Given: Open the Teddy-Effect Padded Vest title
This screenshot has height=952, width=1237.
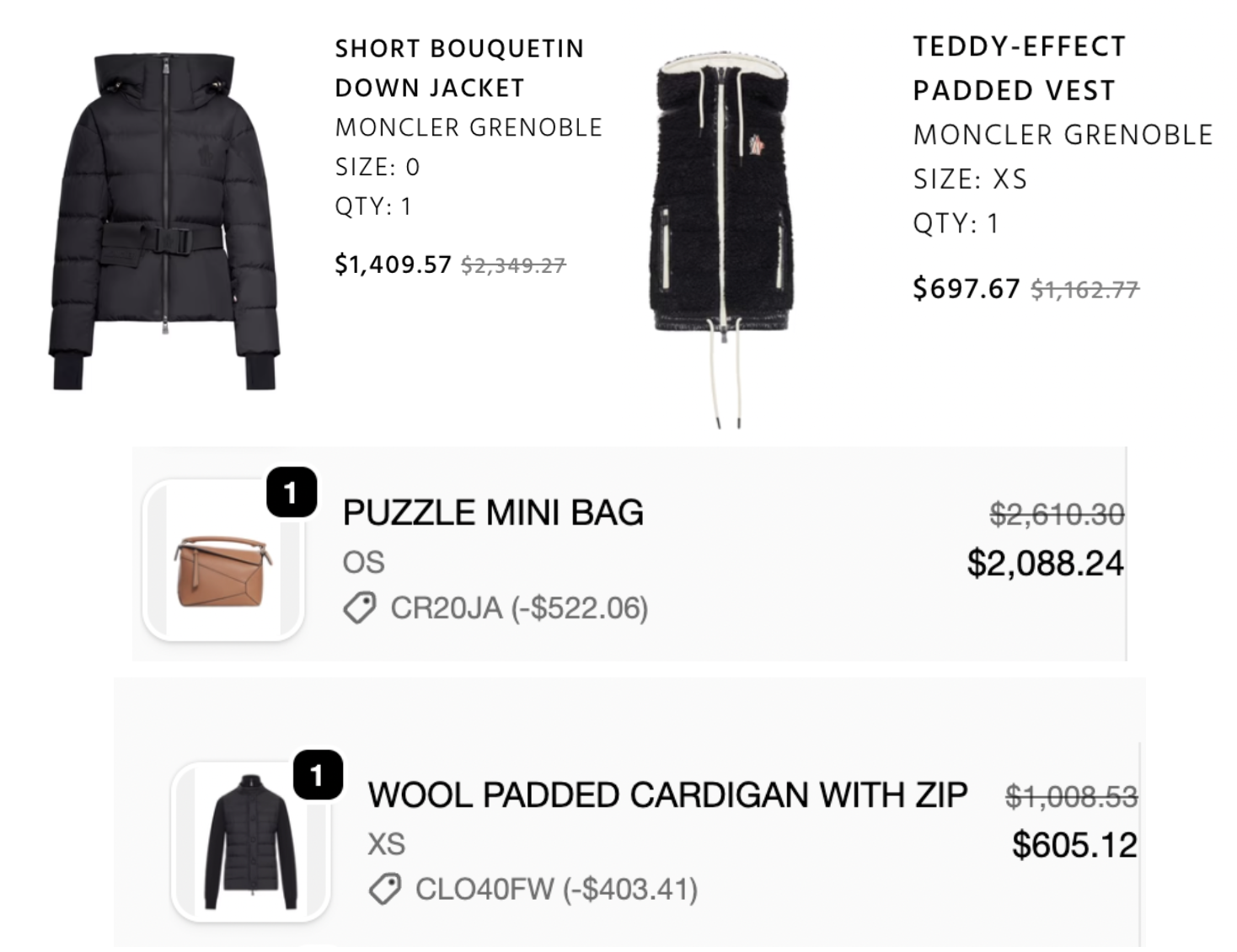Looking at the screenshot, I should point(1019,68).
